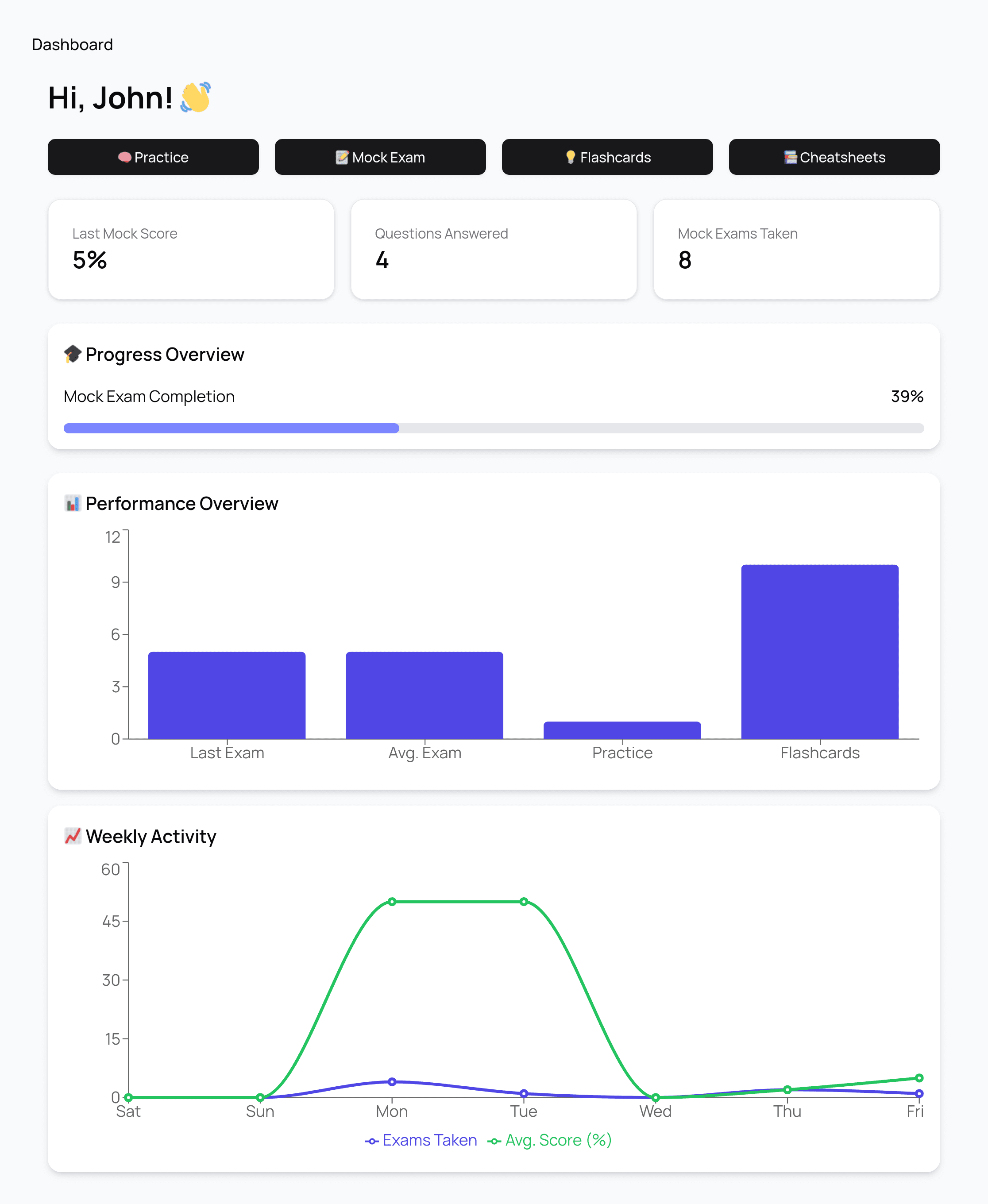The height and width of the screenshot is (1204, 988).
Task: Click the memo icon on the Mock Exam button
Action: (x=343, y=157)
